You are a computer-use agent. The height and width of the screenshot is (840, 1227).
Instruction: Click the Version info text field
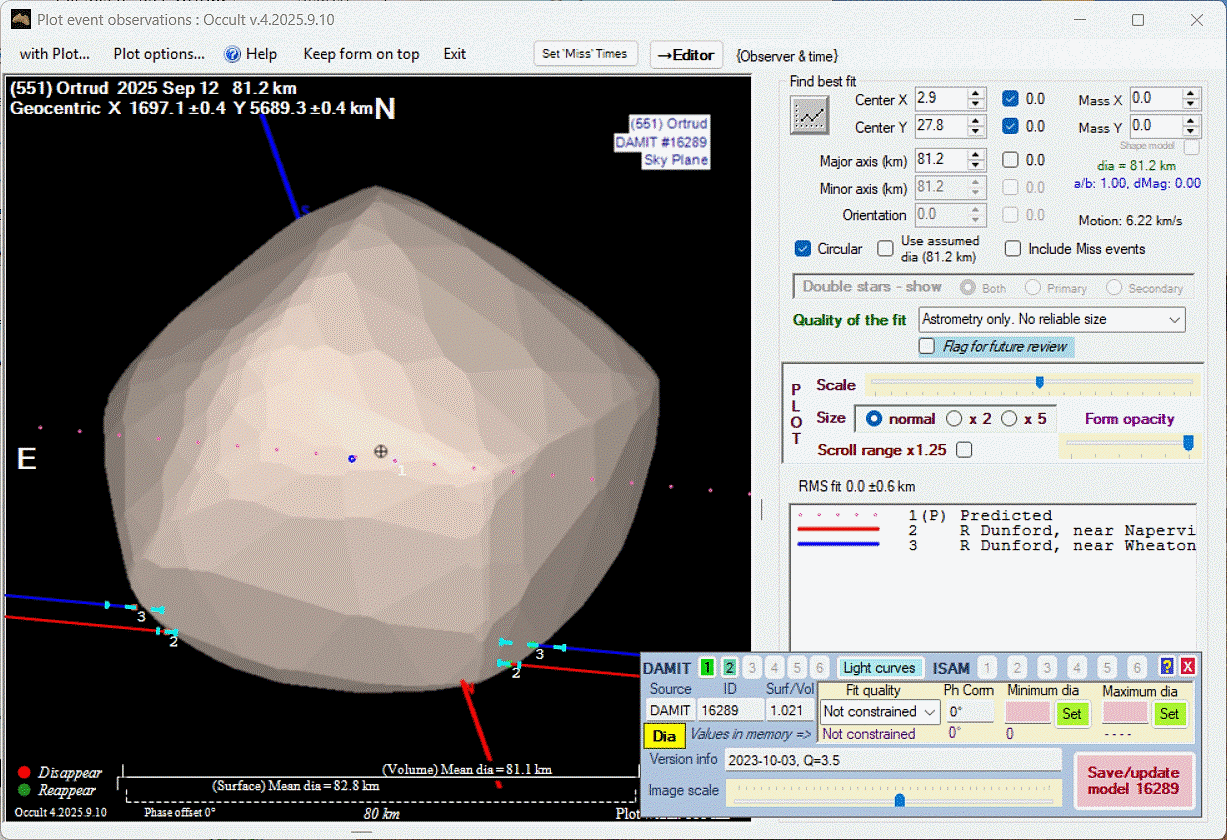(x=893, y=760)
